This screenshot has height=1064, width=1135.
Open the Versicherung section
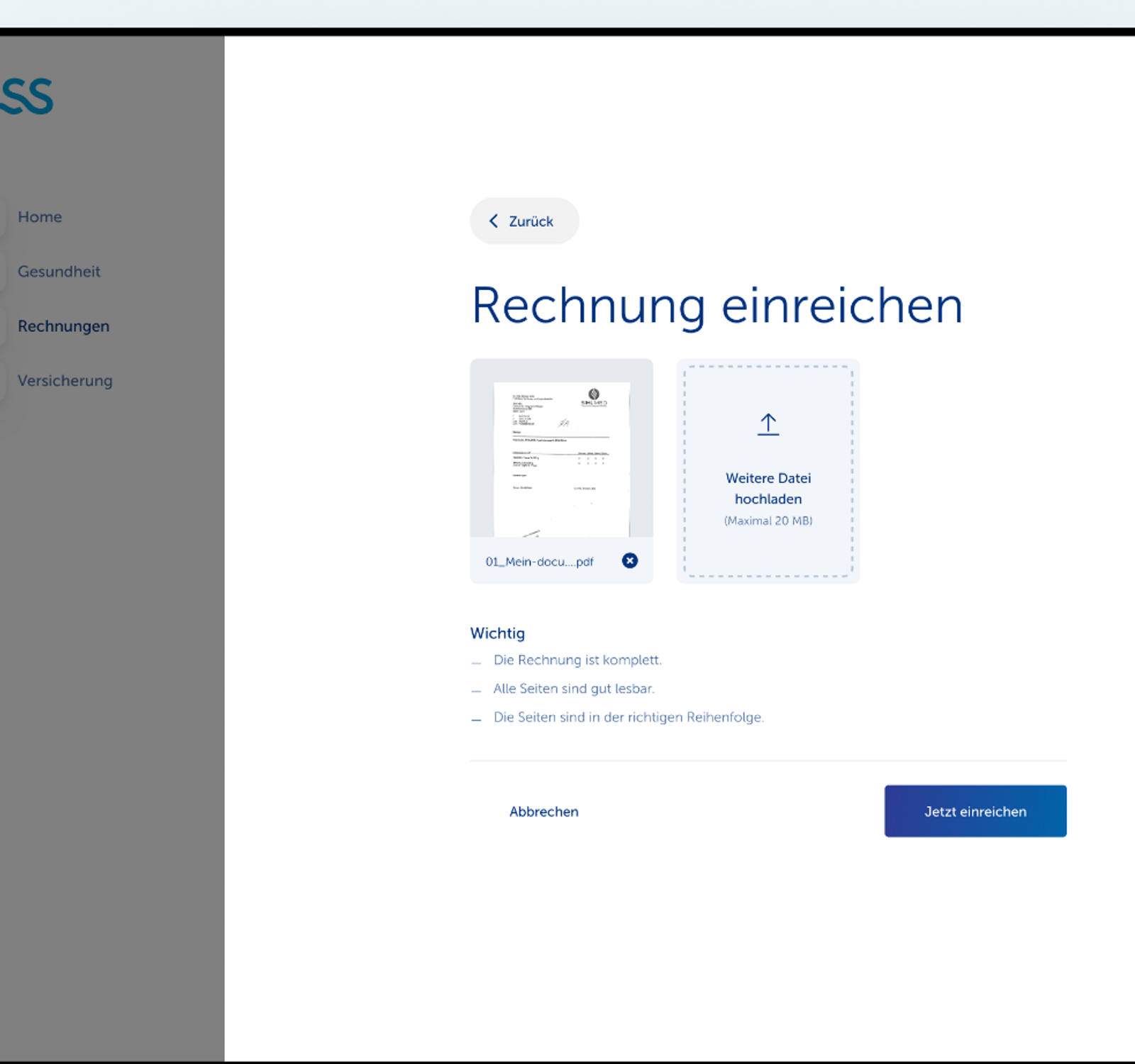65,380
